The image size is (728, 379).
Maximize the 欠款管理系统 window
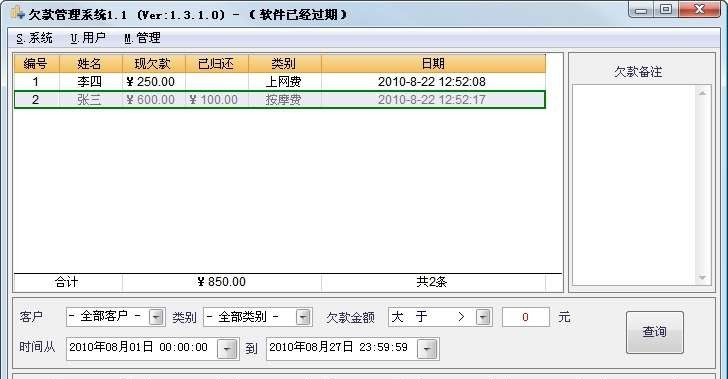pyautogui.click(x=666, y=10)
